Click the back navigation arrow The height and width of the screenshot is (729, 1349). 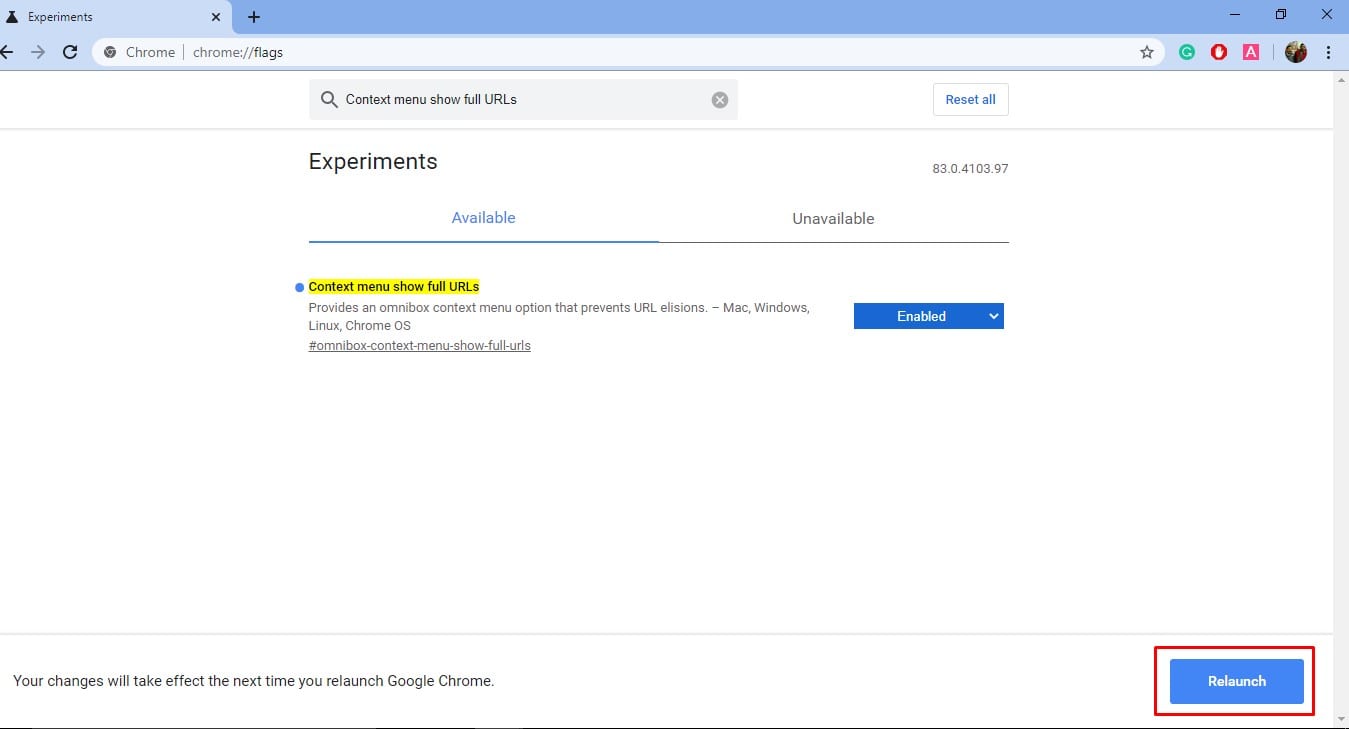click(10, 52)
